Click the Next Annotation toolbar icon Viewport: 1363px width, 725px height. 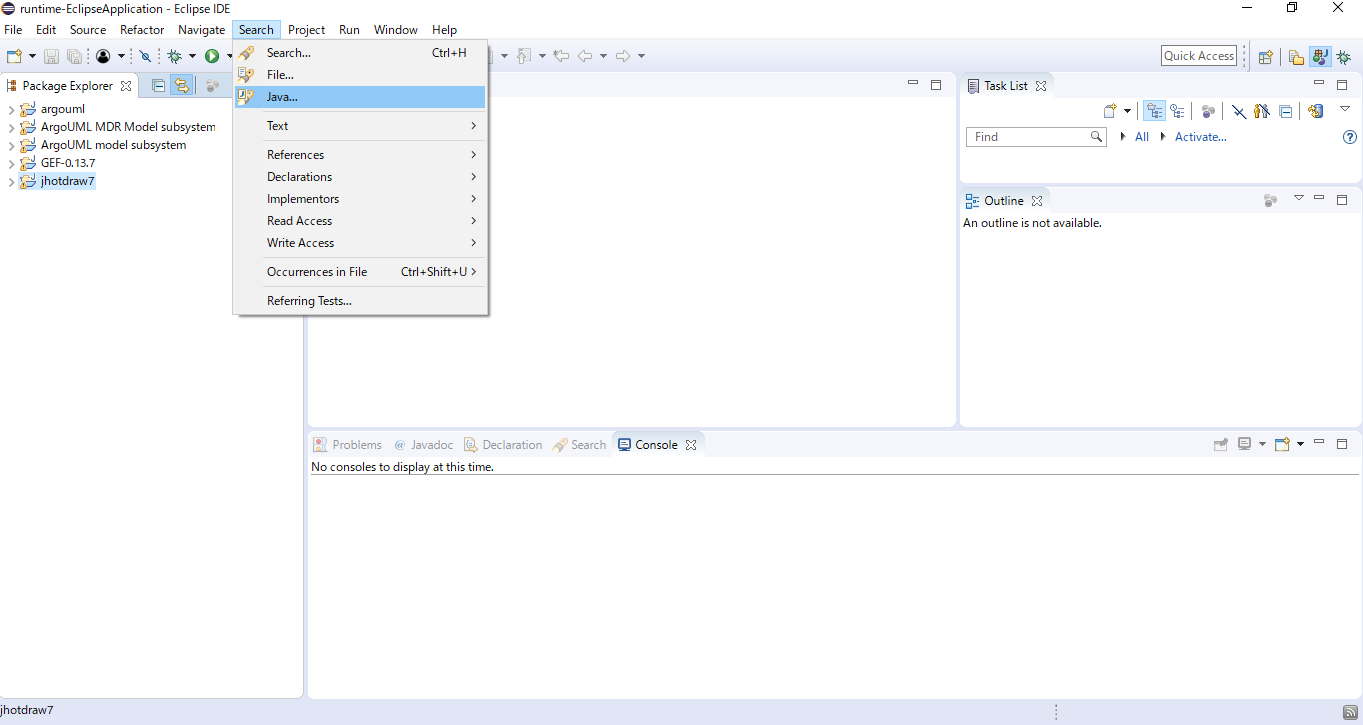point(523,56)
